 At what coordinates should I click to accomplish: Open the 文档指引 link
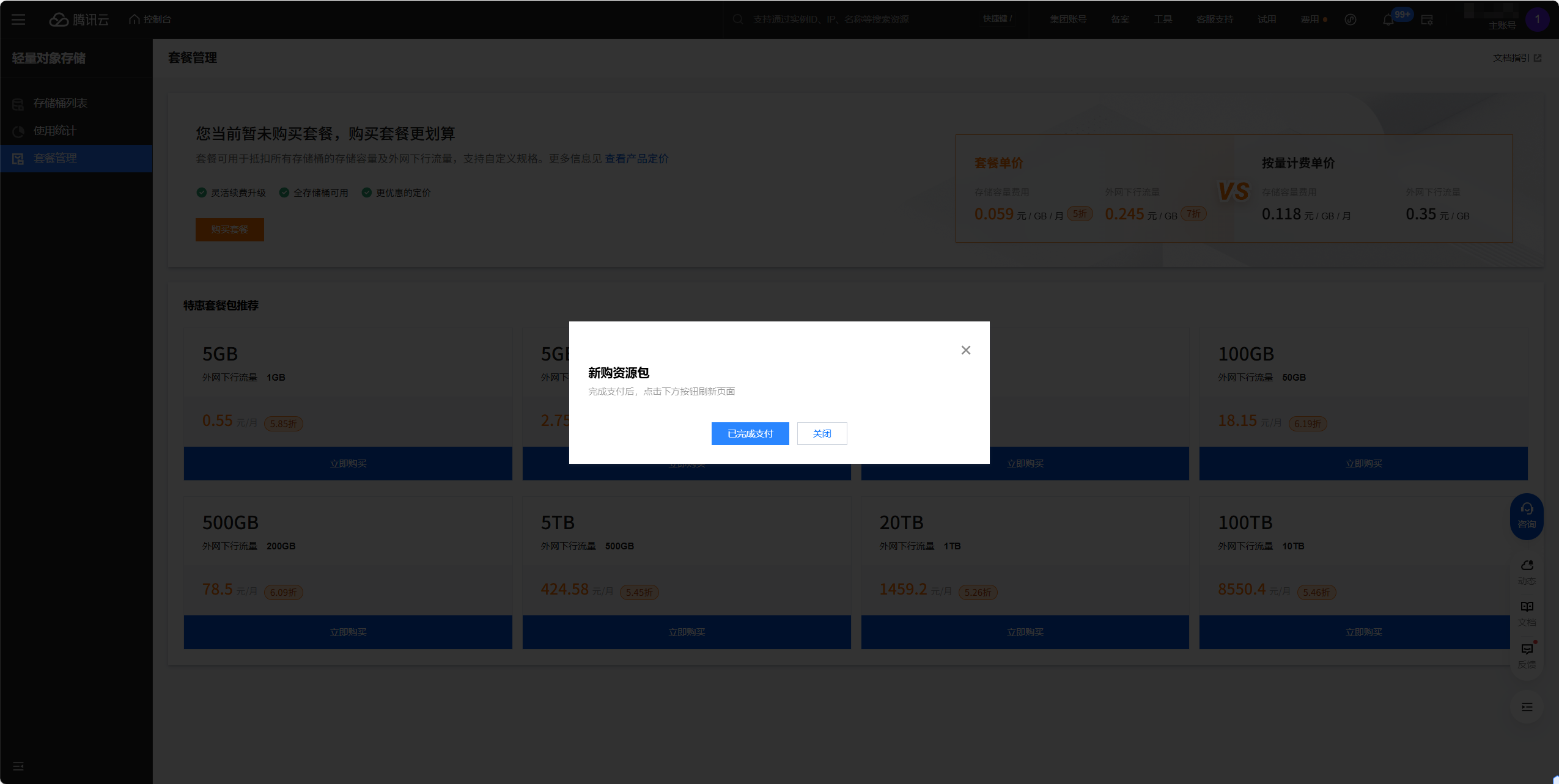tap(1517, 57)
